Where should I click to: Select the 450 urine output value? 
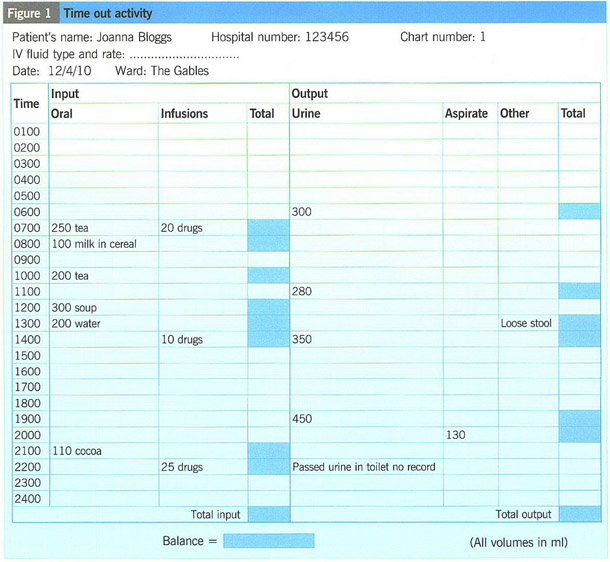302,419
